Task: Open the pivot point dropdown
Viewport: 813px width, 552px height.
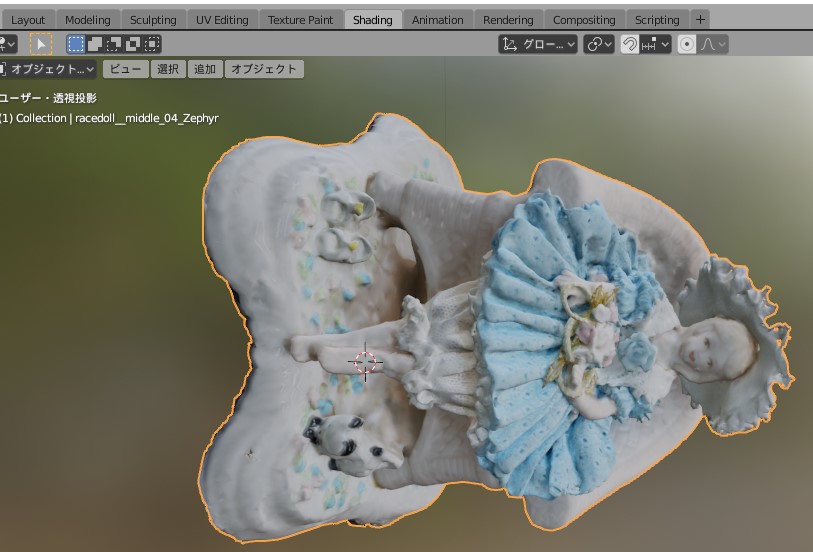Action: click(599, 44)
